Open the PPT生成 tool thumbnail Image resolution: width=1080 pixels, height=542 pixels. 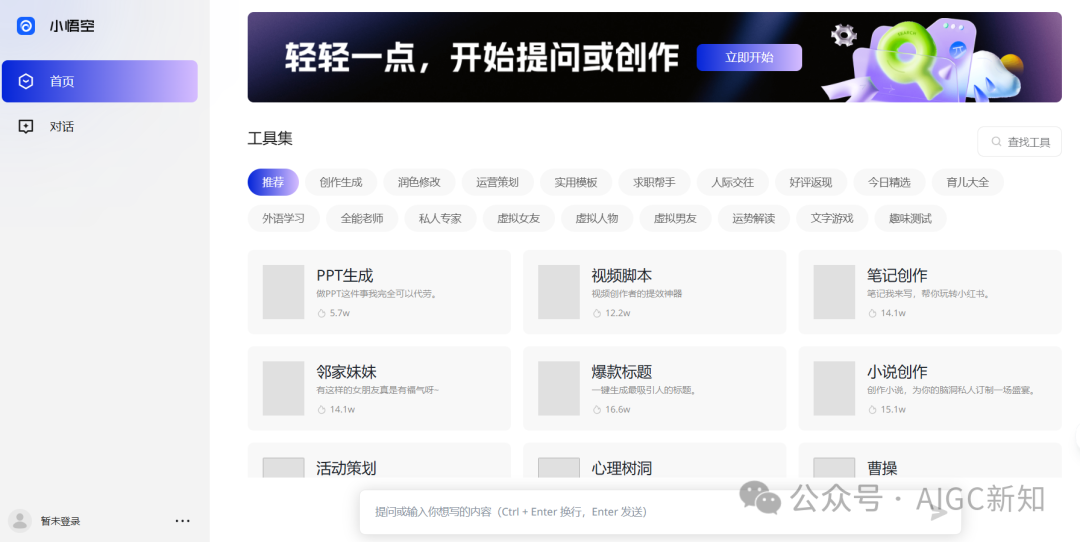pos(283,292)
